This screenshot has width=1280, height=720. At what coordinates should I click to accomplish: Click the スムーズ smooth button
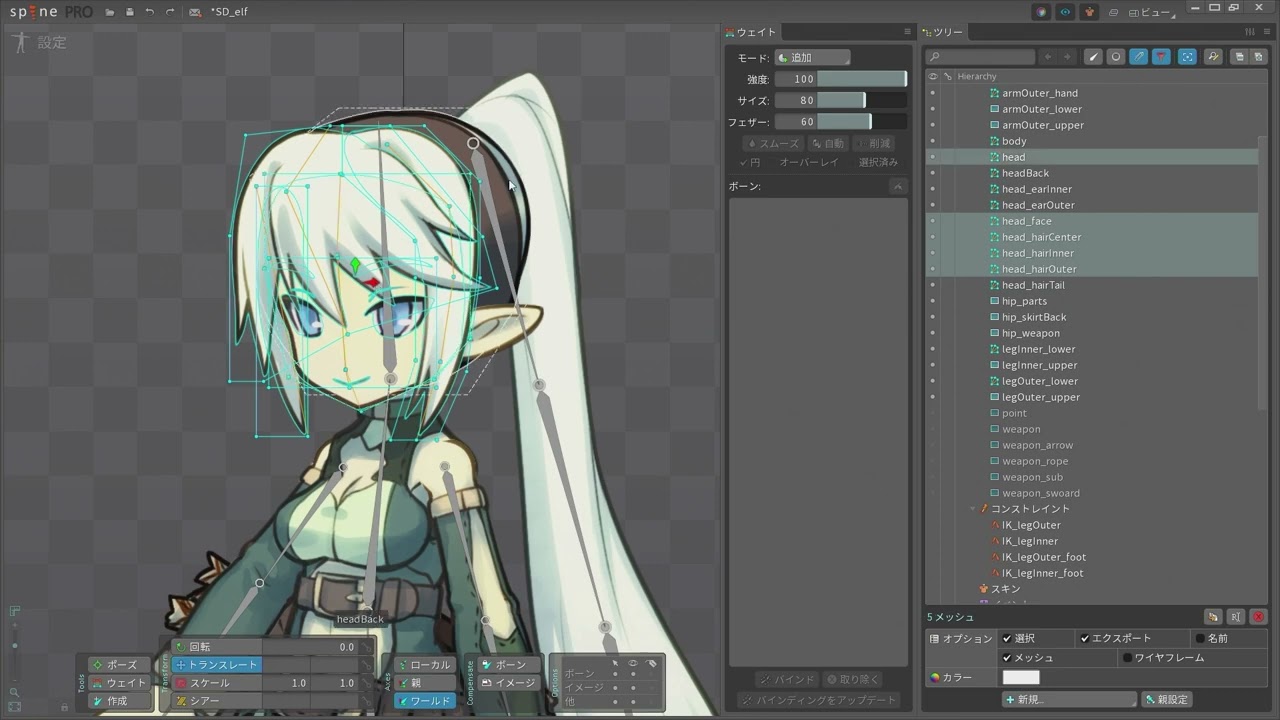click(773, 143)
